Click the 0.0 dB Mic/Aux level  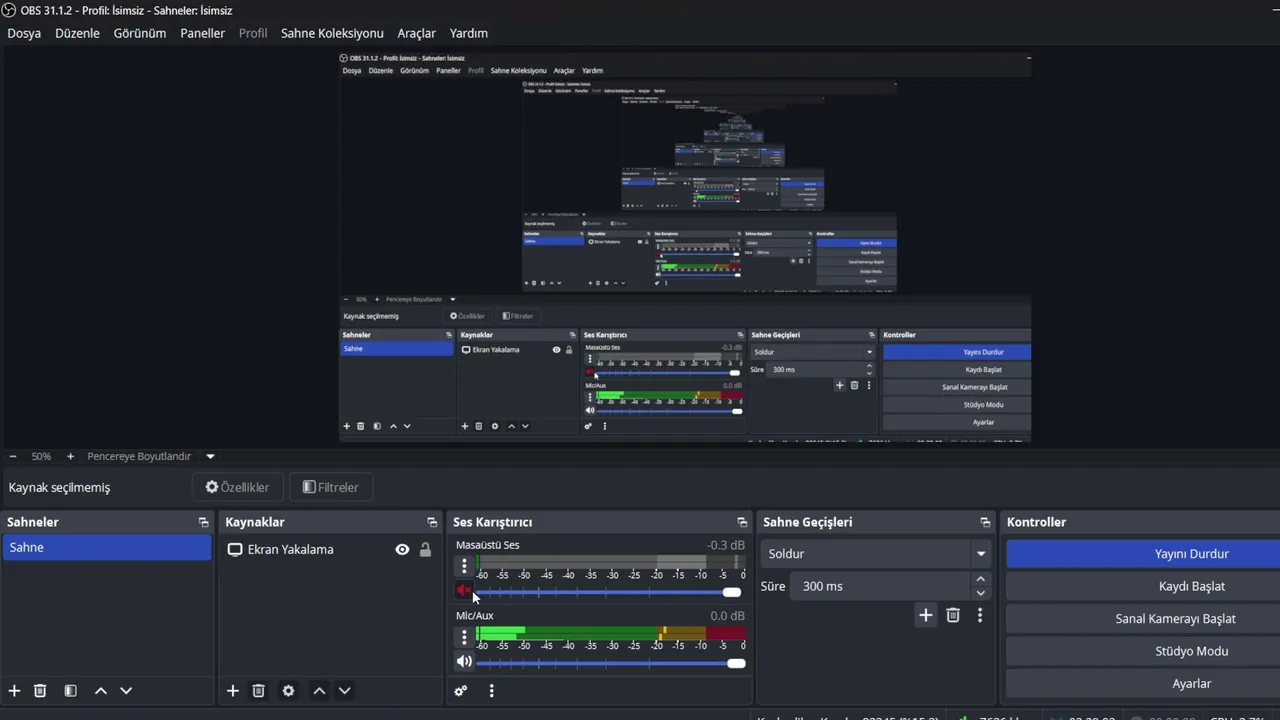[x=727, y=616]
